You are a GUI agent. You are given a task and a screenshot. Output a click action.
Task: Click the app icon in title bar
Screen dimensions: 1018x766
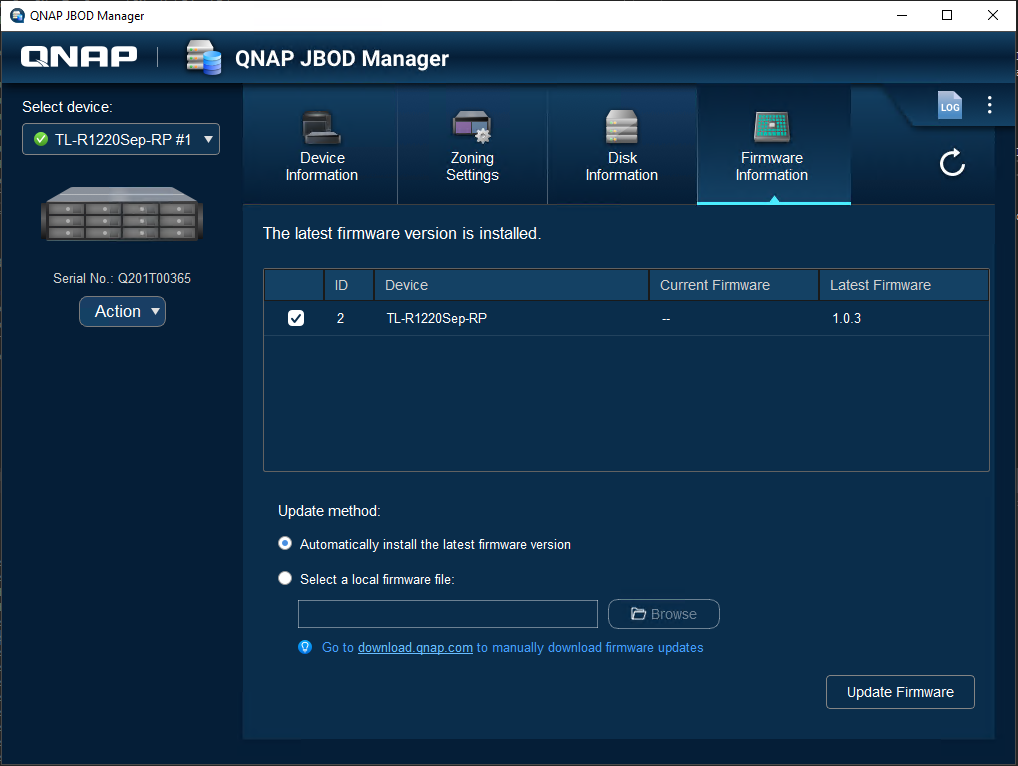[17, 15]
